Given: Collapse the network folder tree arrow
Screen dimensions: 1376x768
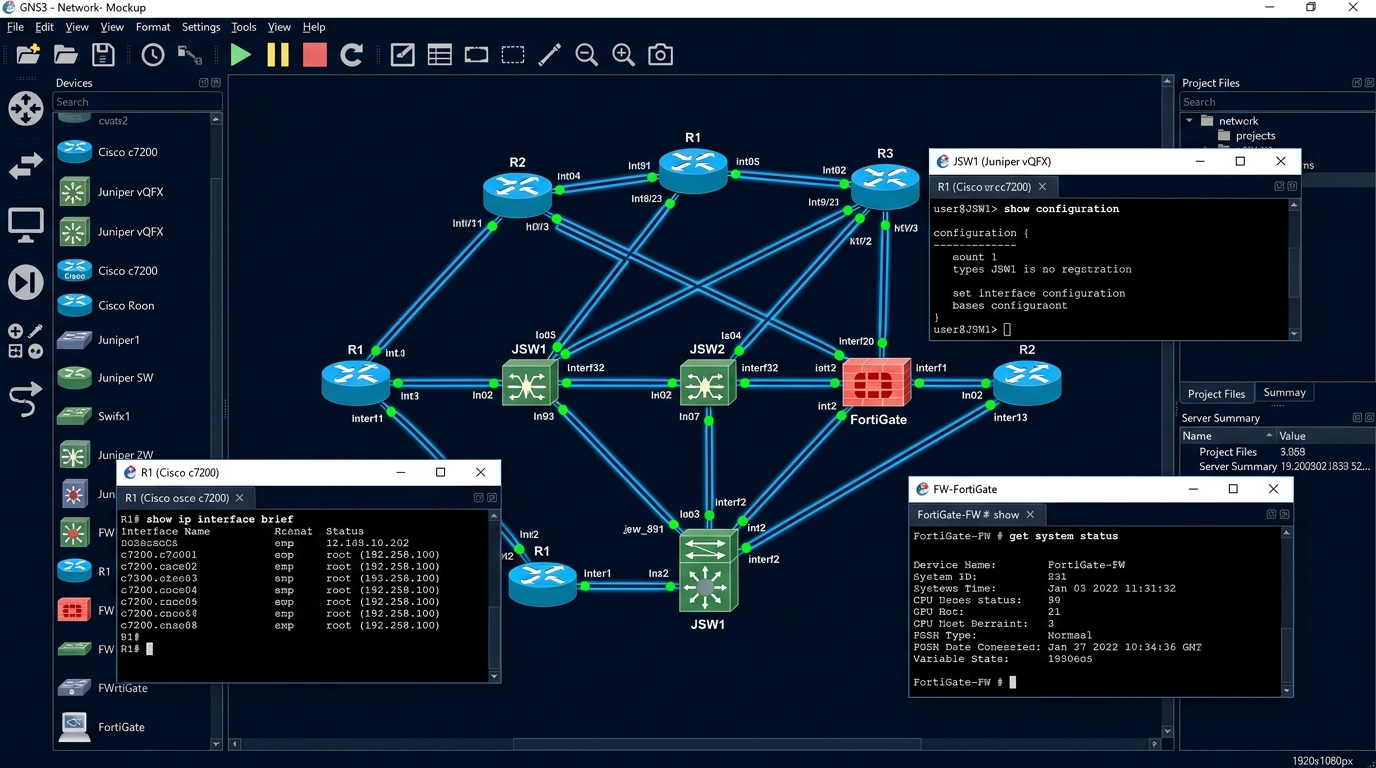Looking at the screenshot, I should point(1189,121).
